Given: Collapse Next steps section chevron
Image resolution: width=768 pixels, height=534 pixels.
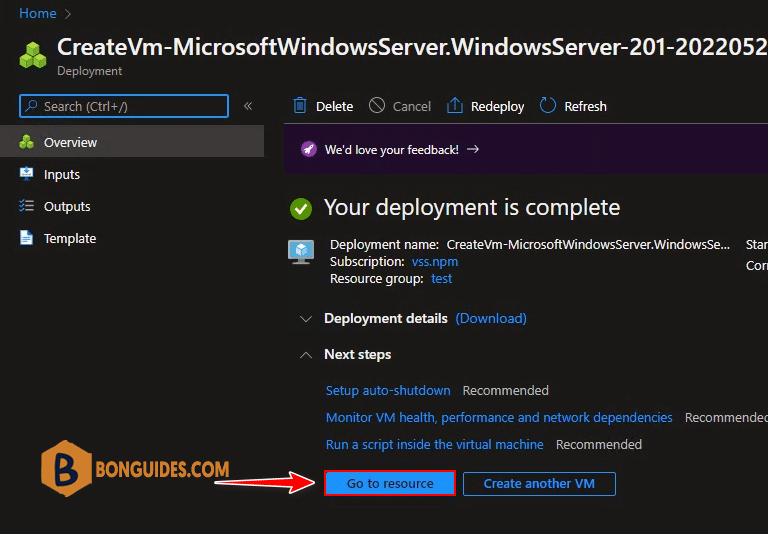Looking at the screenshot, I should point(306,355).
